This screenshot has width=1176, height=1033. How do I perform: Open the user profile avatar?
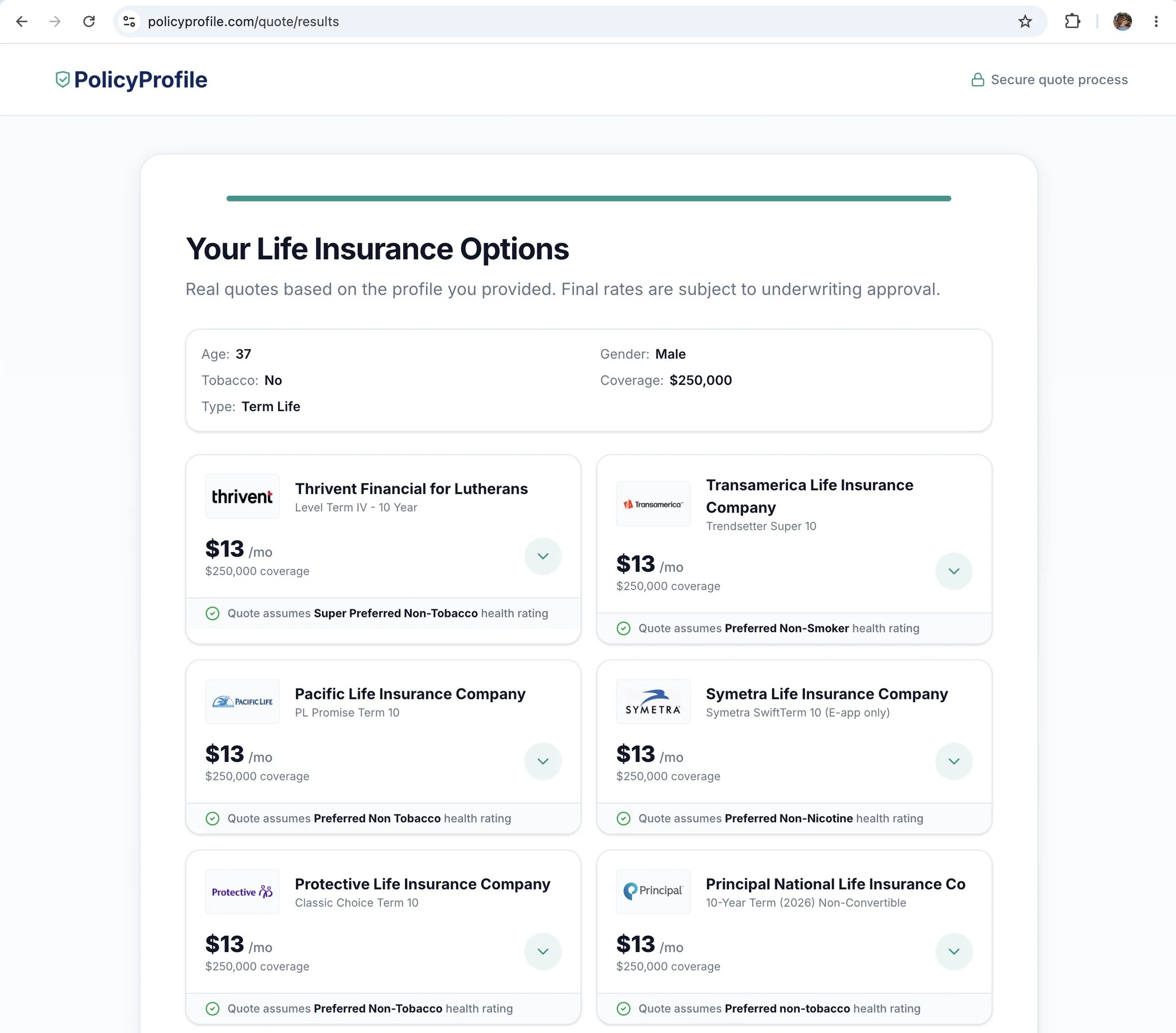click(x=1122, y=22)
